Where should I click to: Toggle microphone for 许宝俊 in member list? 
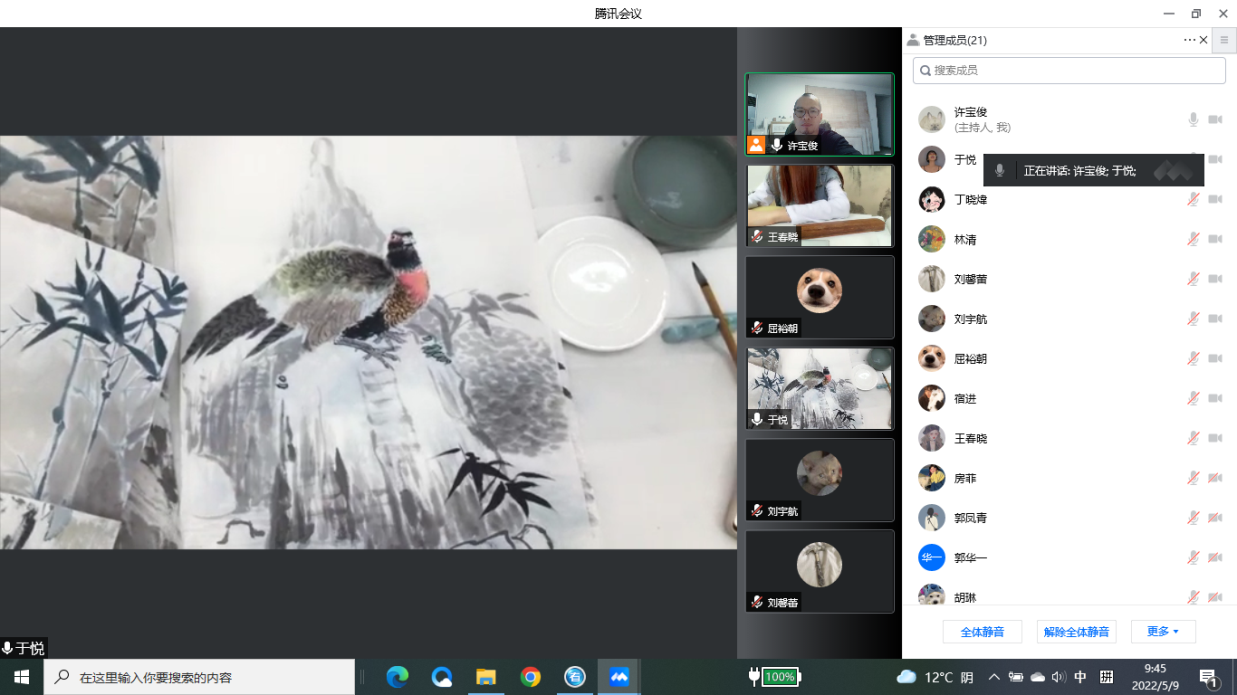click(x=1193, y=120)
